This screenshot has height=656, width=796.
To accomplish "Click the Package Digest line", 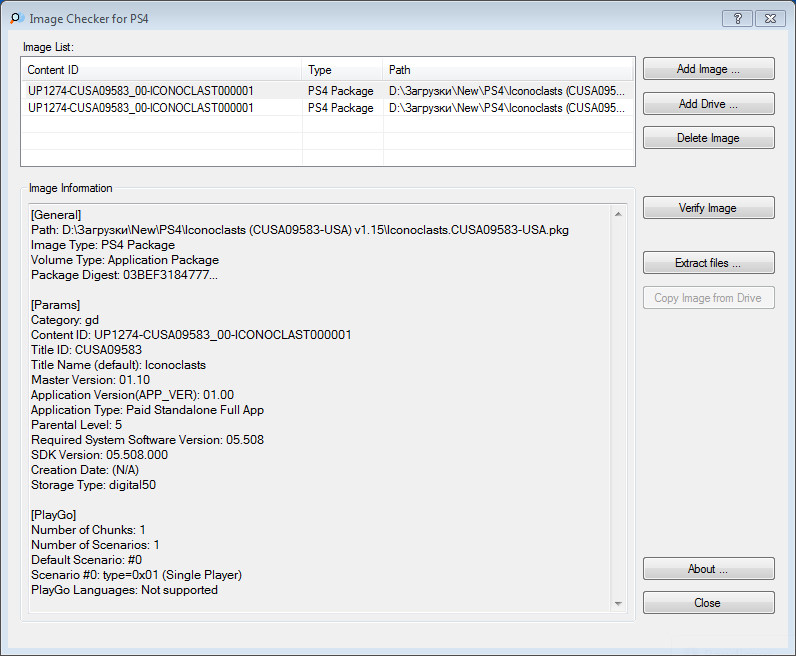I will coord(124,275).
